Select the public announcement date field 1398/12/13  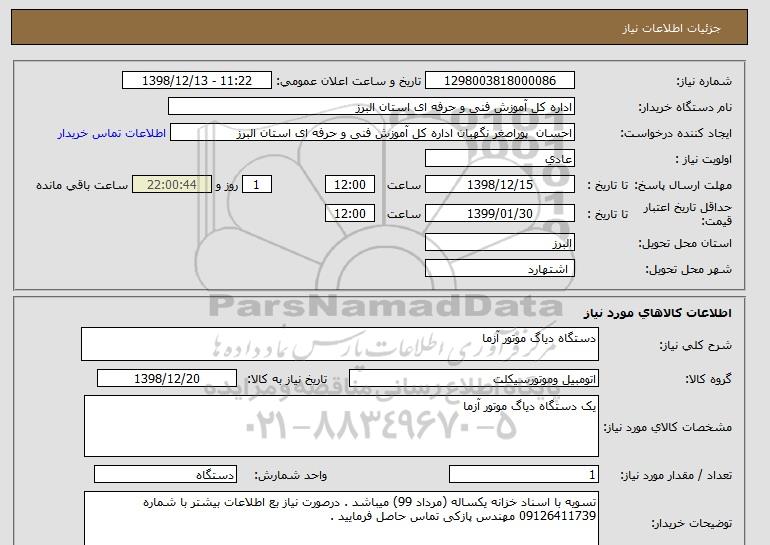tap(196, 81)
